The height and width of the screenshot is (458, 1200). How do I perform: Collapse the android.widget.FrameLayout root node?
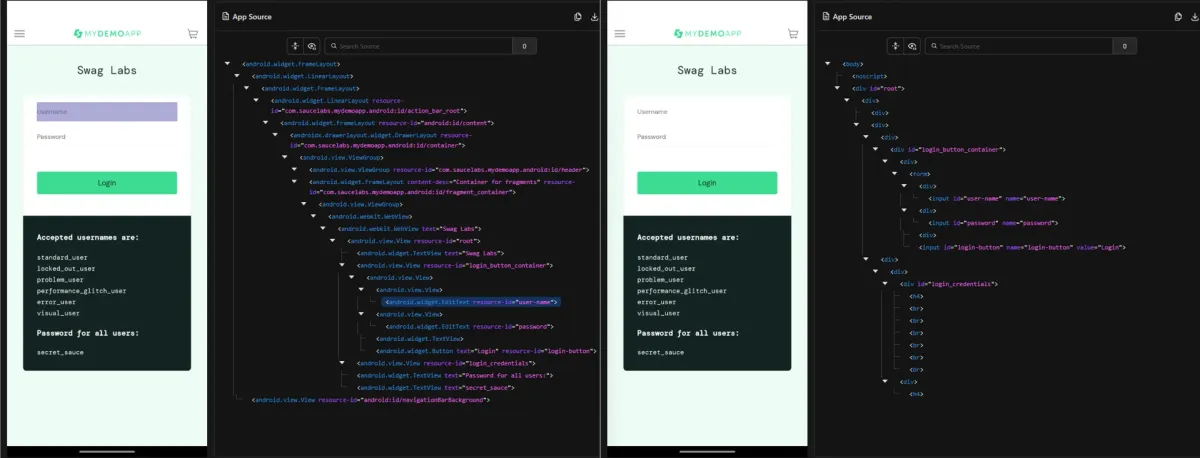pyautogui.click(x=228, y=64)
